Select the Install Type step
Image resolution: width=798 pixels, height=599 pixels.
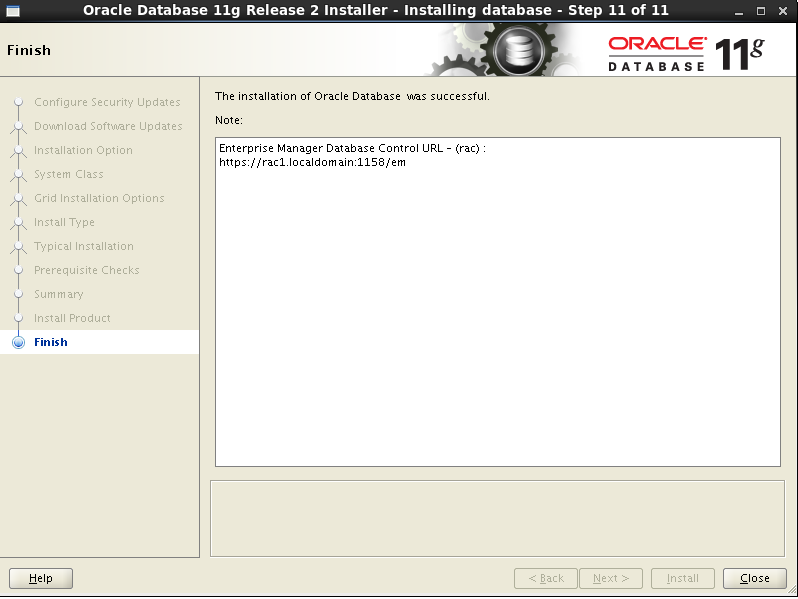64,222
